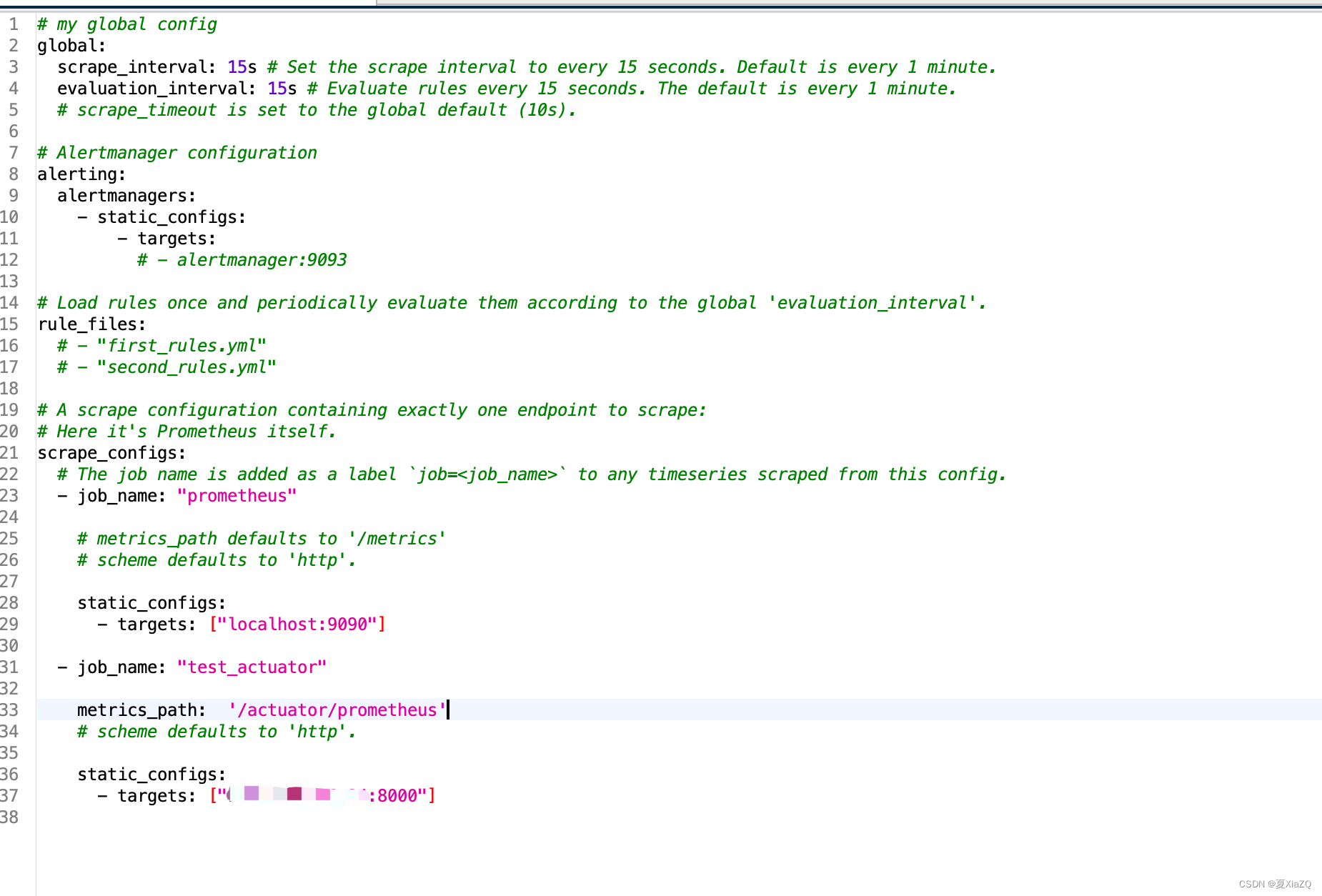Click '"second_rules.yml"' comment line
Screen dimensions: 1322x896
(167, 367)
